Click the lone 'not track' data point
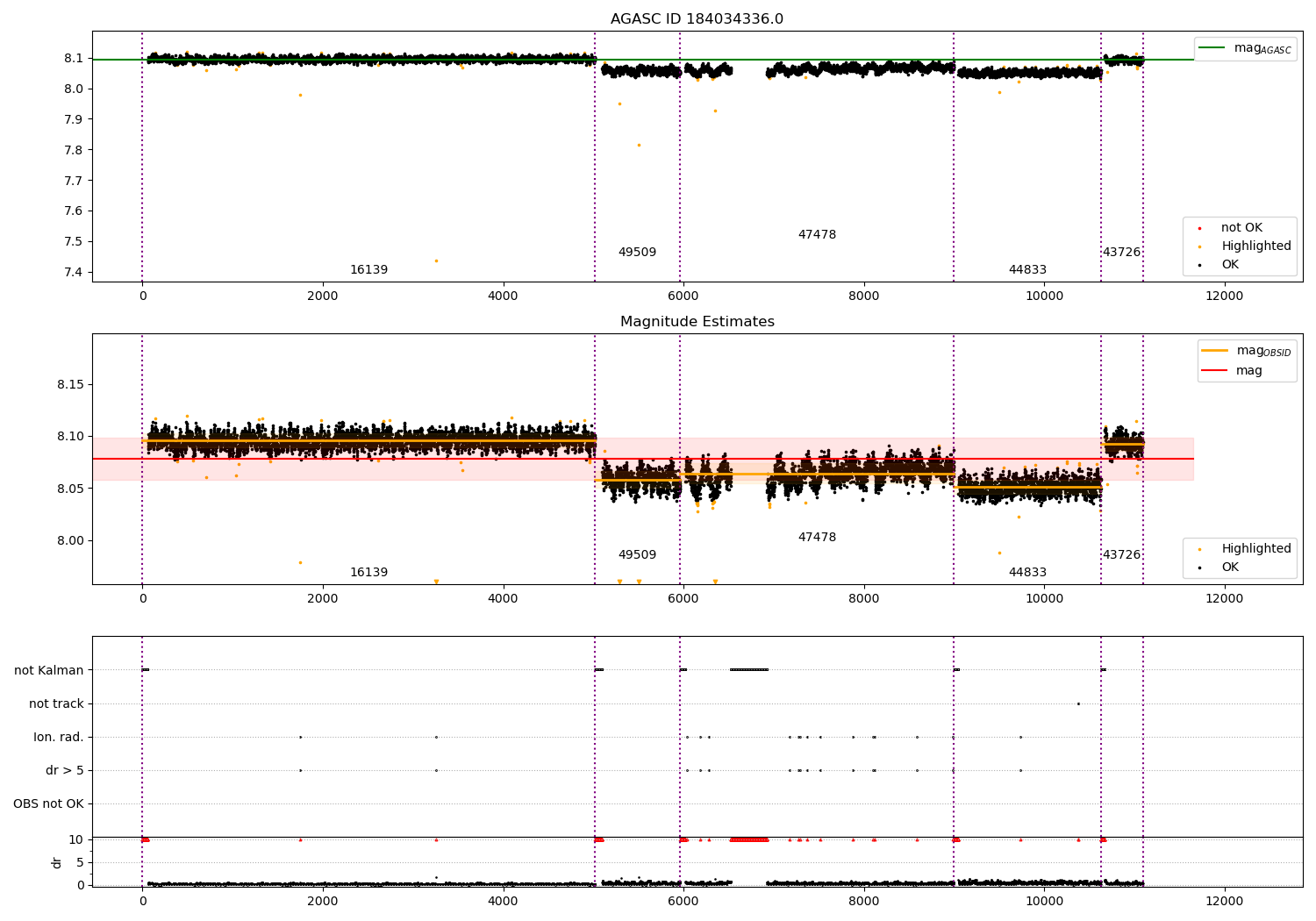 coord(1078,703)
